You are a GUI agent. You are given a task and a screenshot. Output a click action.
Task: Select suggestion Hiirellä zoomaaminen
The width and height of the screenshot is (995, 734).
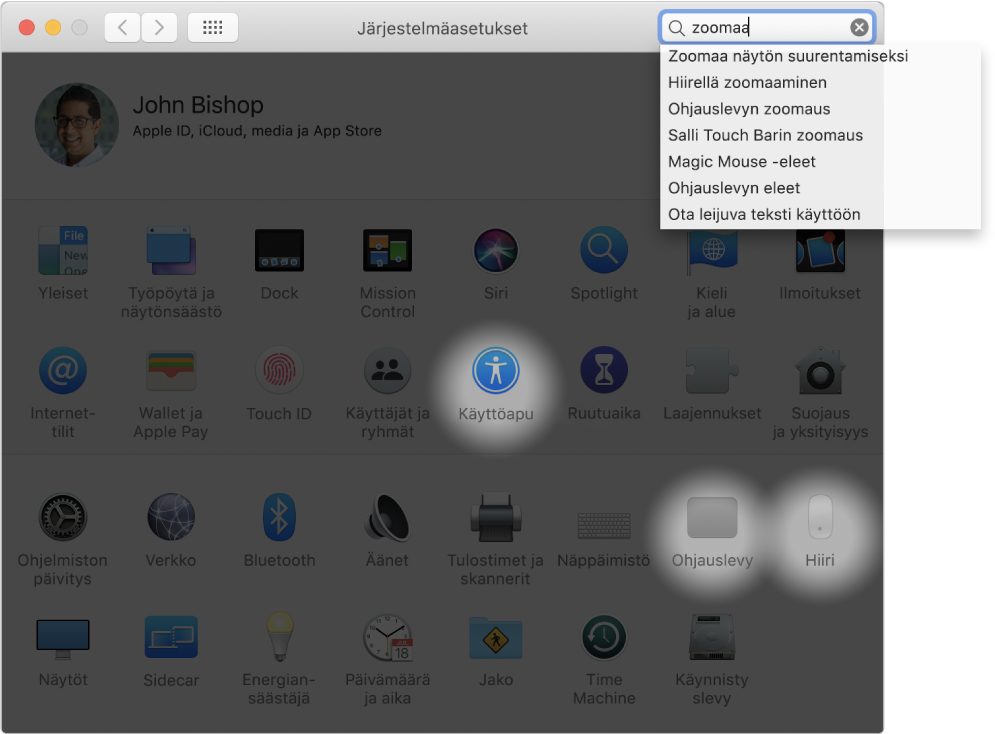pyautogui.click(x=747, y=82)
